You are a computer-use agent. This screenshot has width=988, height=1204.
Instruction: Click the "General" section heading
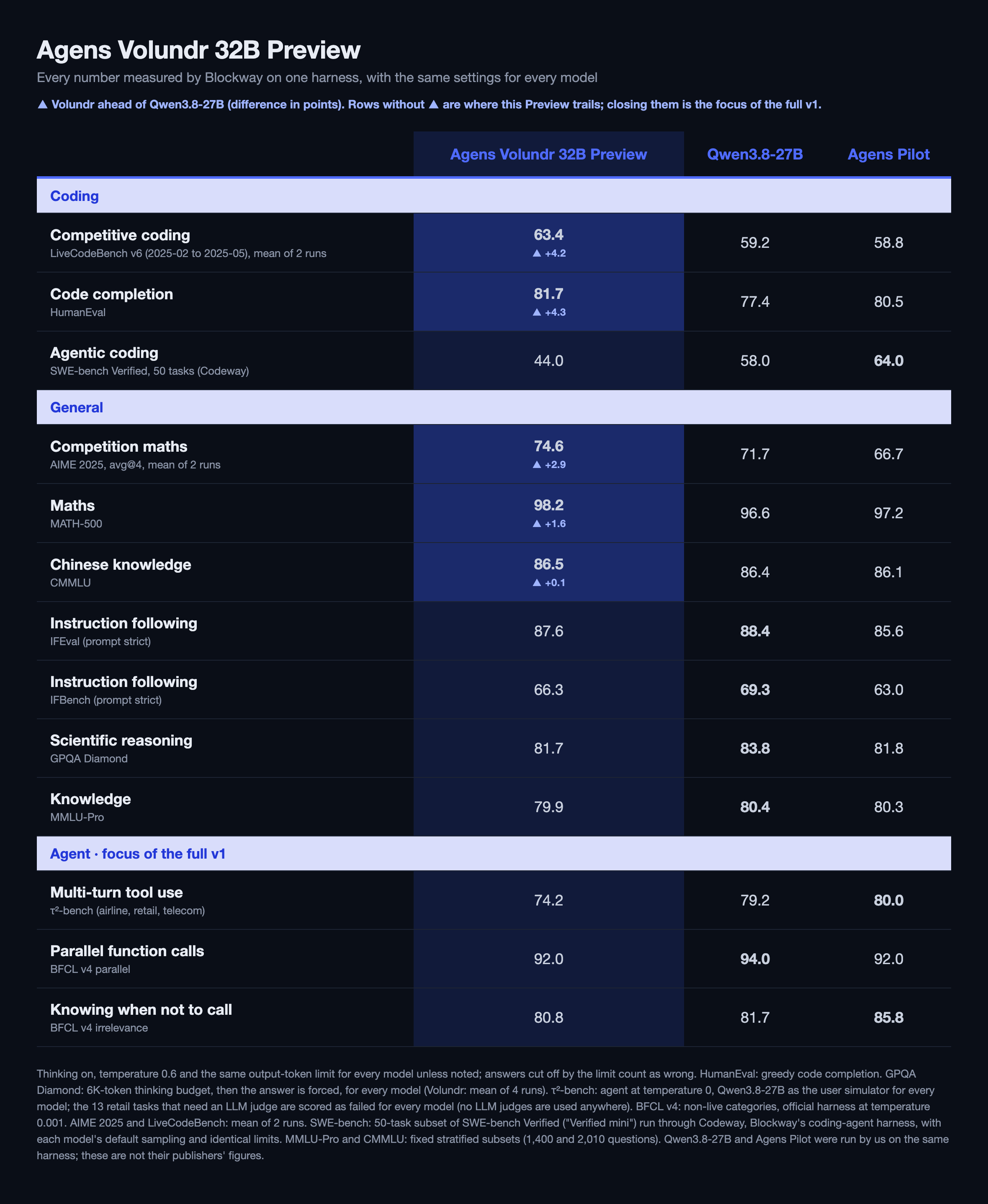(x=76, y=407)
